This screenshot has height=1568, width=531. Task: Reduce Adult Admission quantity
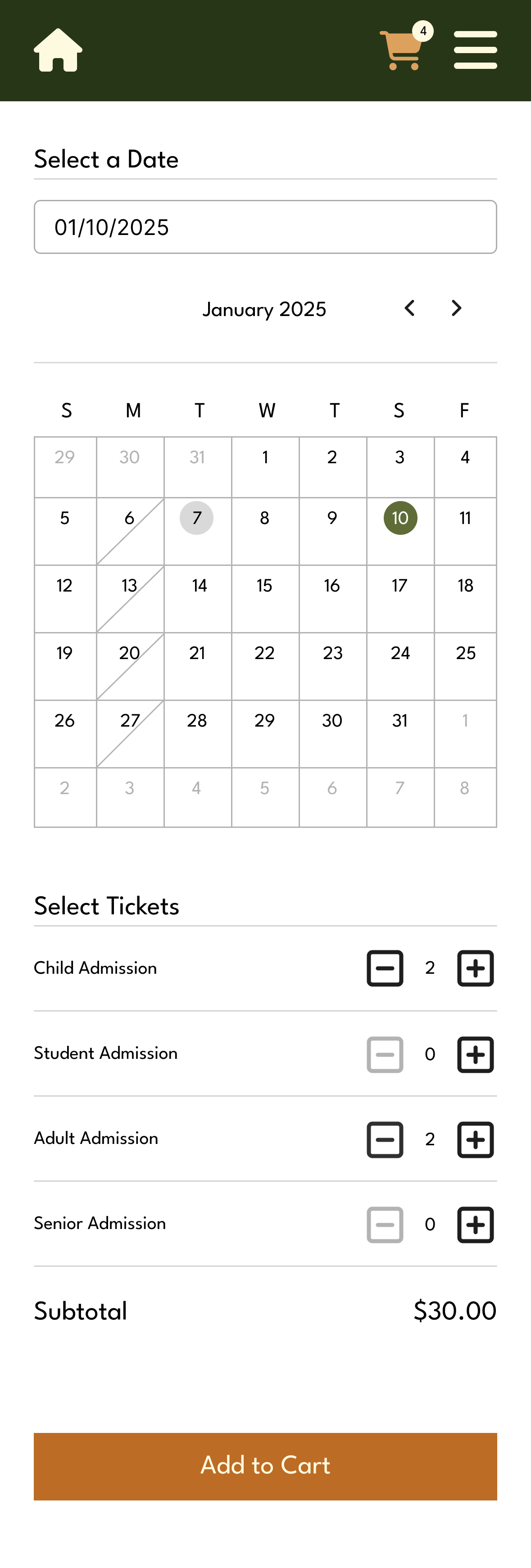(x=385, y=1139)
